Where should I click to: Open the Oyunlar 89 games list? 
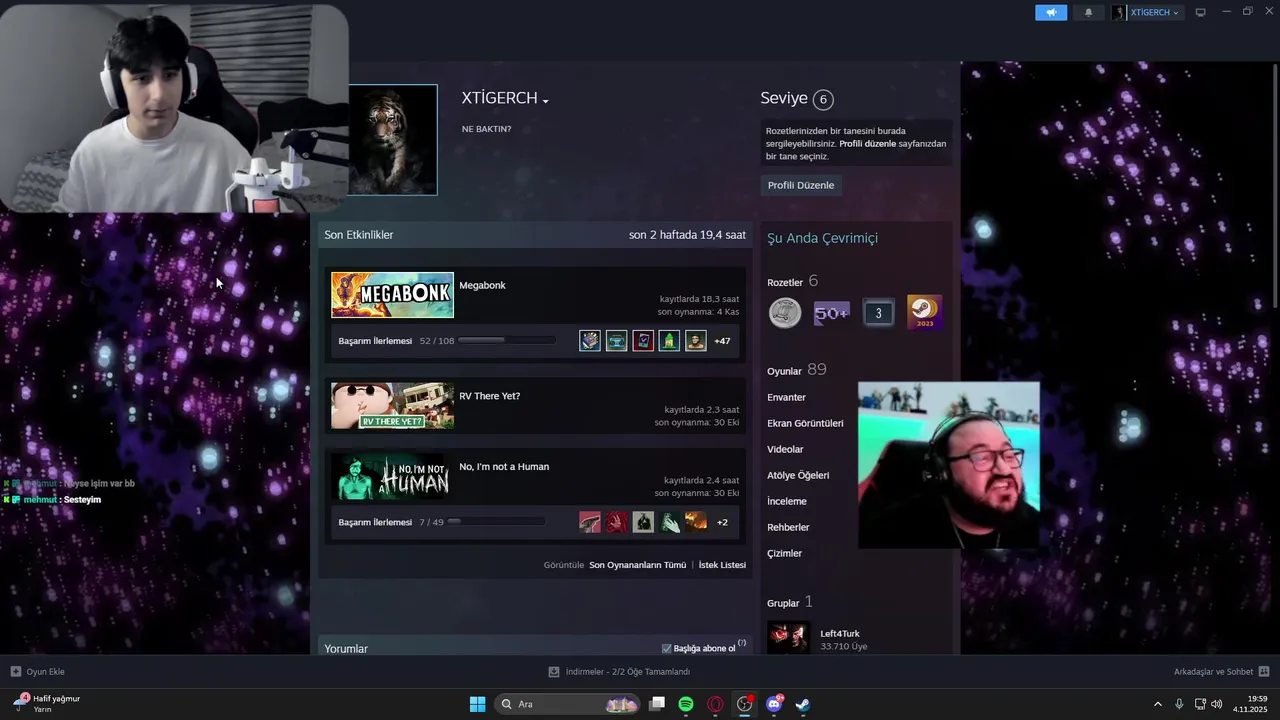(x=796, y=370)
